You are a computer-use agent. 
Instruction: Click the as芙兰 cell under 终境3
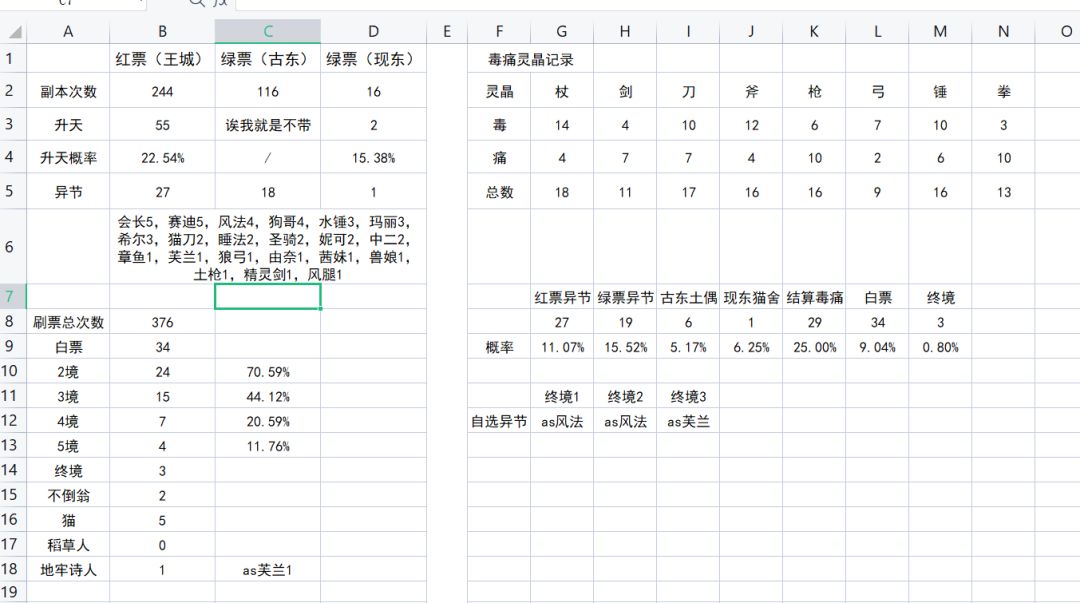tap(688, 422)
